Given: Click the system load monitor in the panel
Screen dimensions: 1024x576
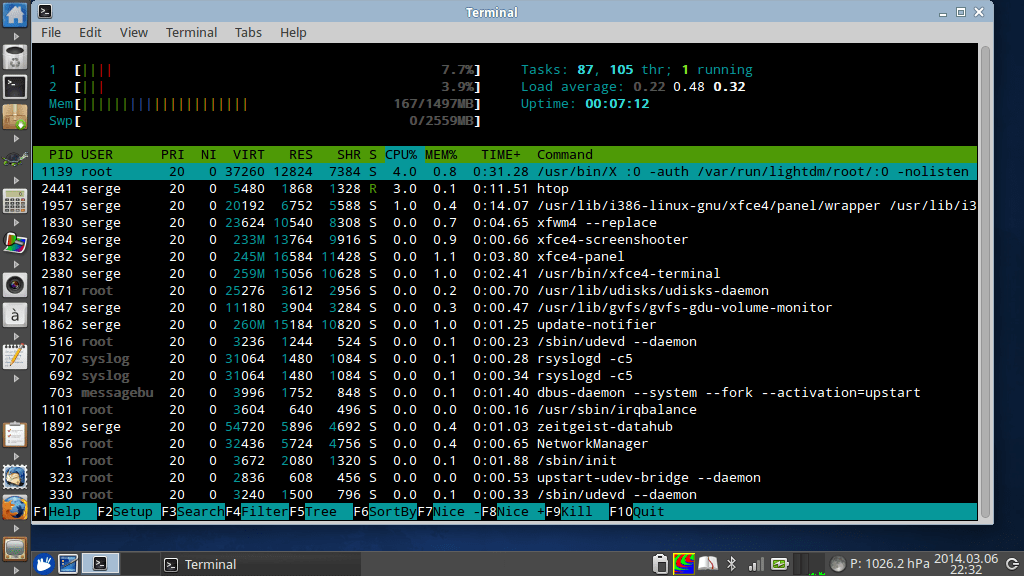Looking at the screenshot, I should pyautogui.click(x=810, y=564).
